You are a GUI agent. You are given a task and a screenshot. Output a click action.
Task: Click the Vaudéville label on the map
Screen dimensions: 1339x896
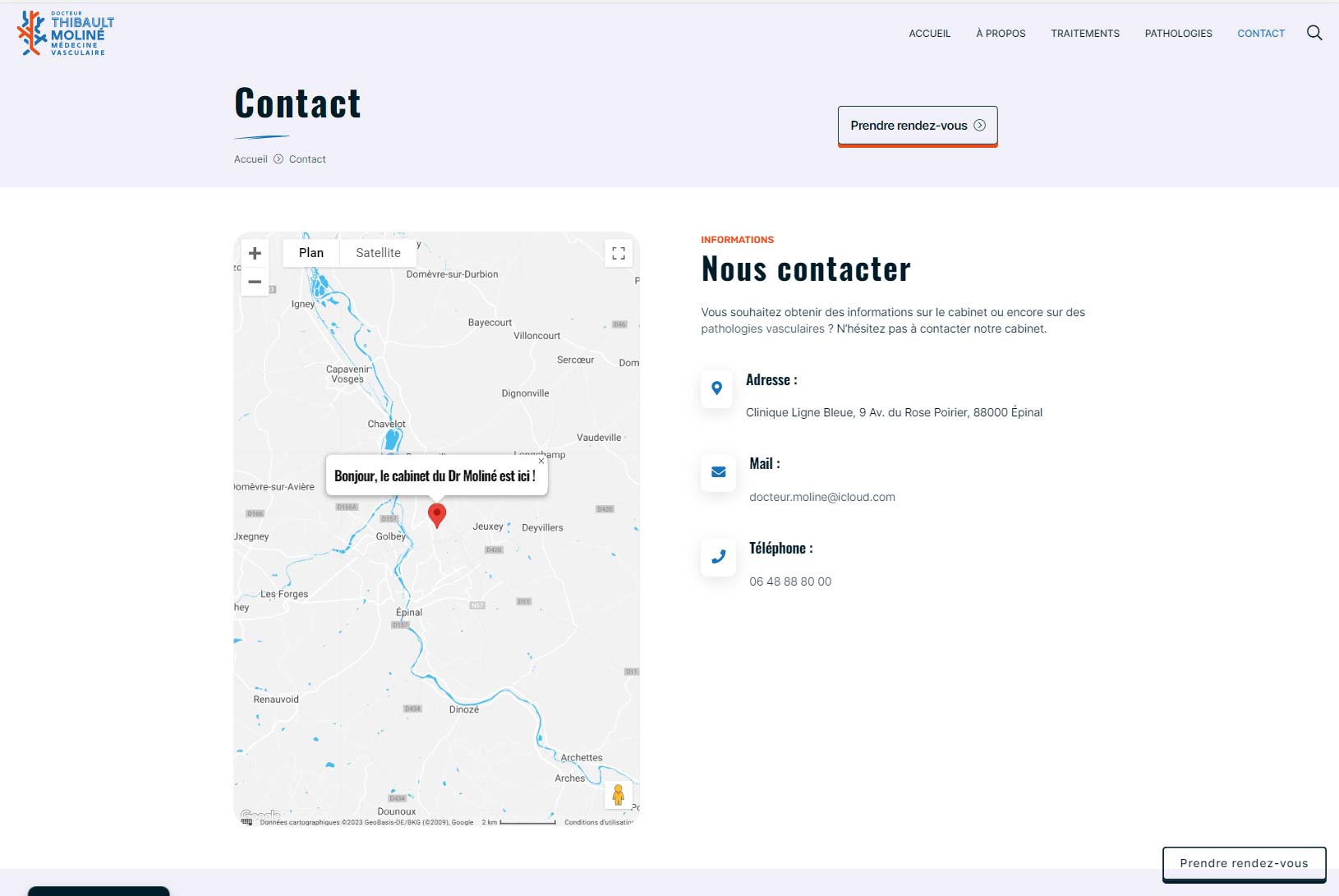(599, 438)
